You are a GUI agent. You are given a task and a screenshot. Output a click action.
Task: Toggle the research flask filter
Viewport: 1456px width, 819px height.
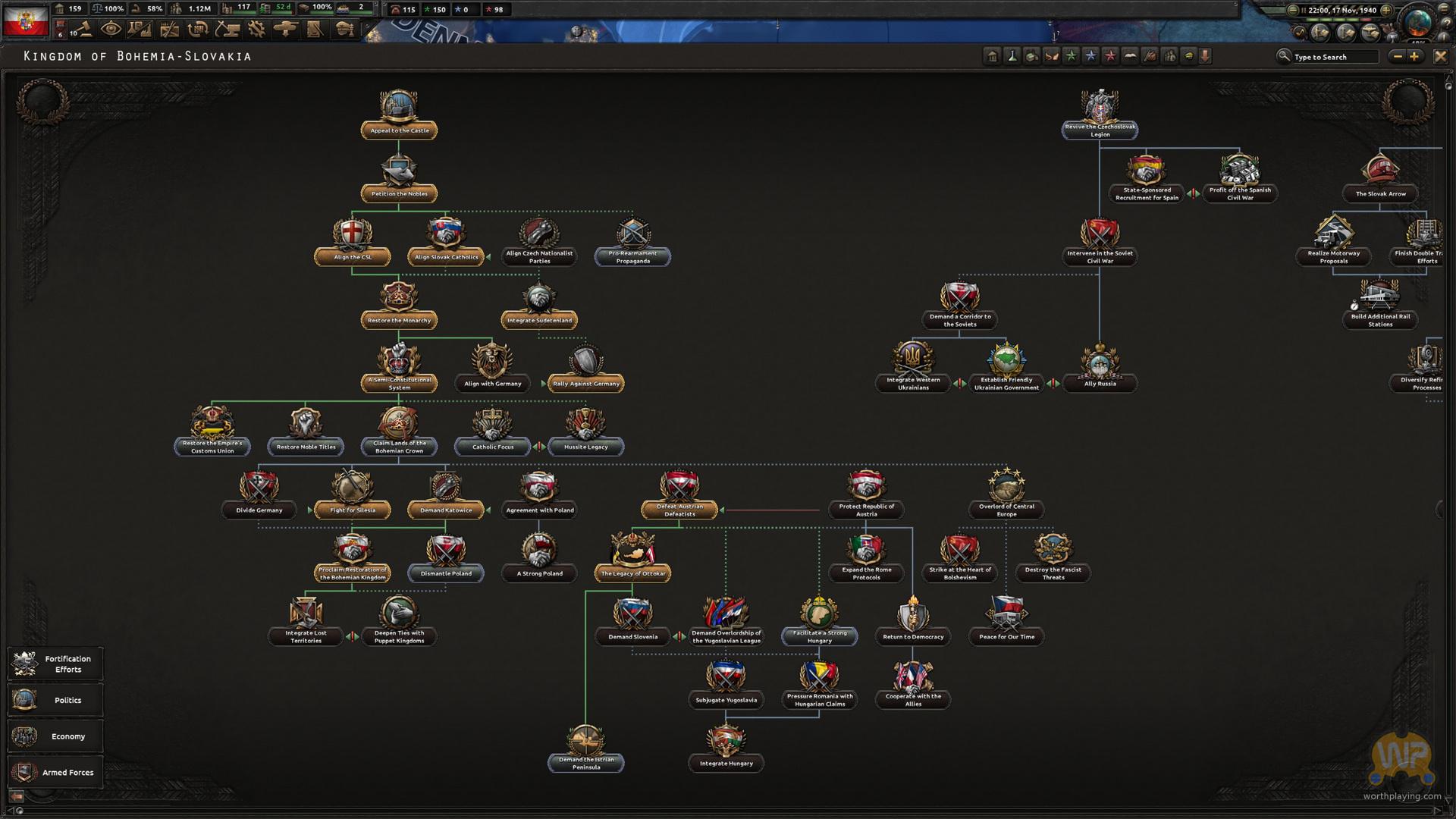pyautogui.click(x=1012, y=56)
